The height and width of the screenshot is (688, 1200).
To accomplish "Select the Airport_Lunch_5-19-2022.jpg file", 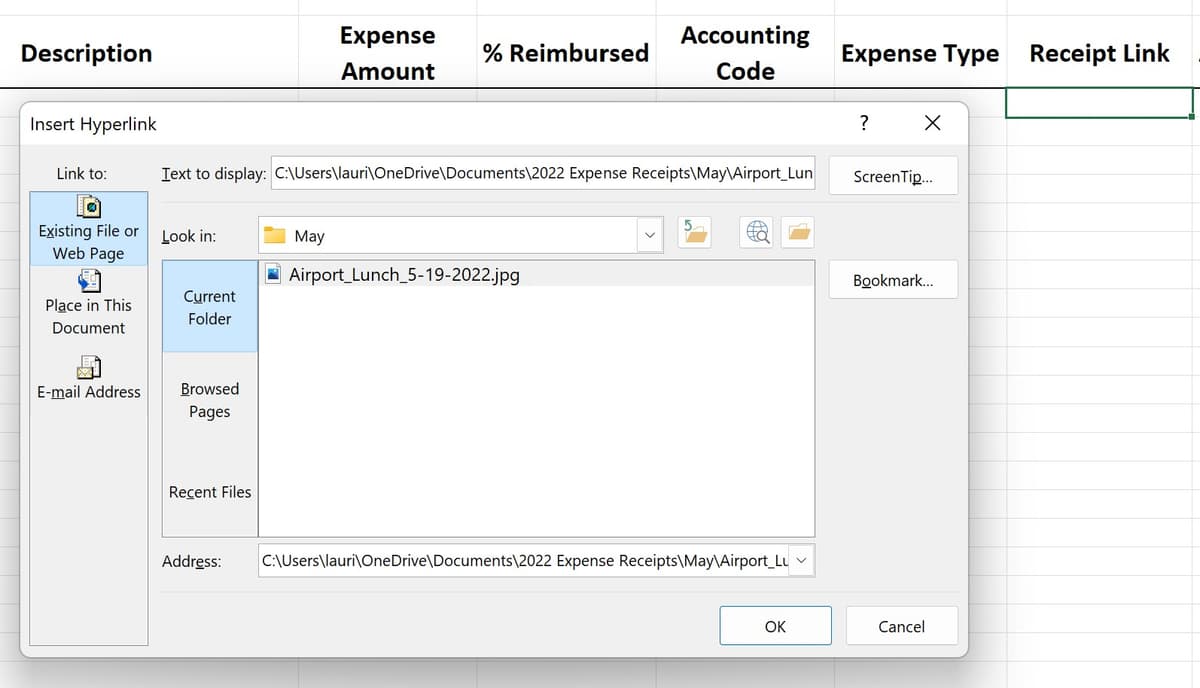I will 538,274.
